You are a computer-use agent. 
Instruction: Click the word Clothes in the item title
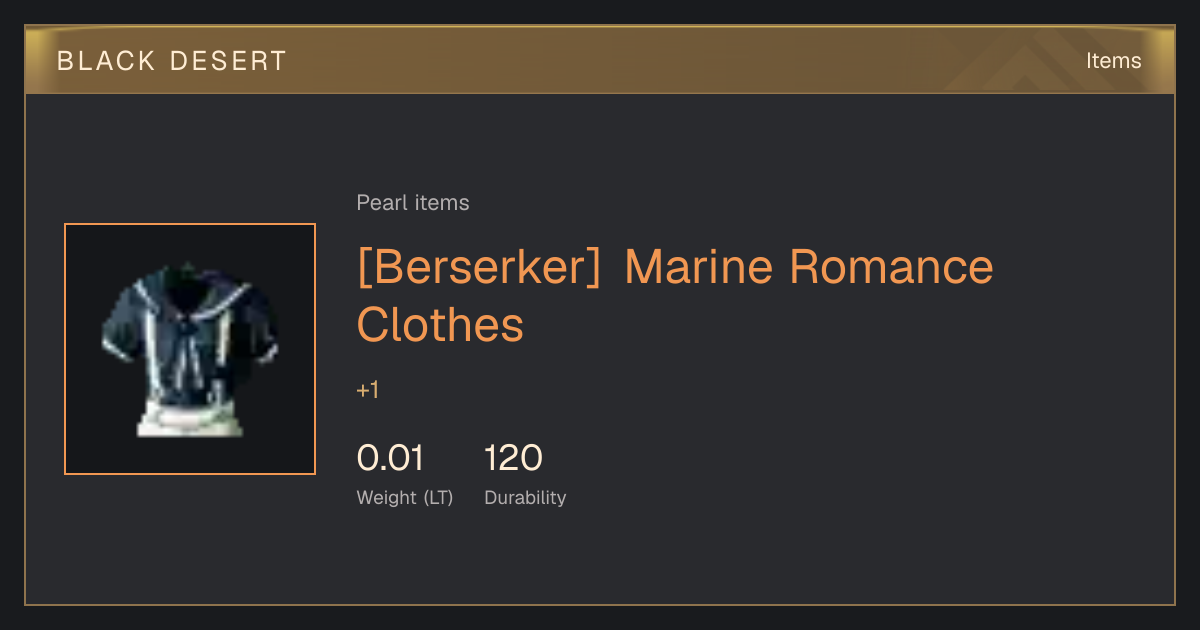440,325
